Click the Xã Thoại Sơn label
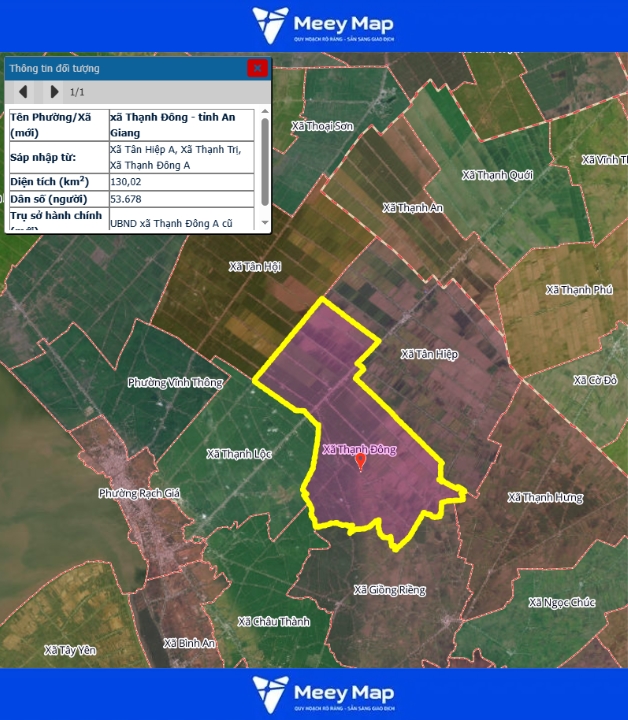Viewport: 628px width, 720px height. [322, 127]
